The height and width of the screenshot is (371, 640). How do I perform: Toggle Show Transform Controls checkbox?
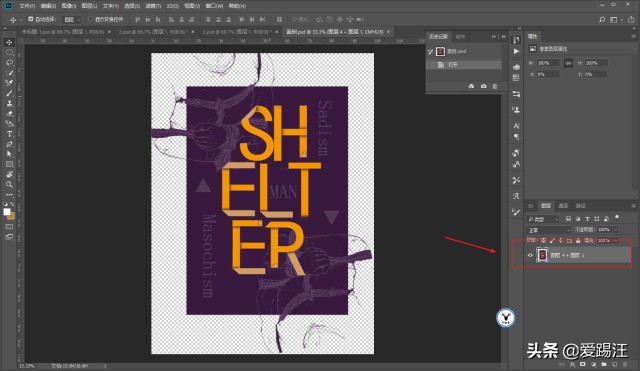point(90,19)
